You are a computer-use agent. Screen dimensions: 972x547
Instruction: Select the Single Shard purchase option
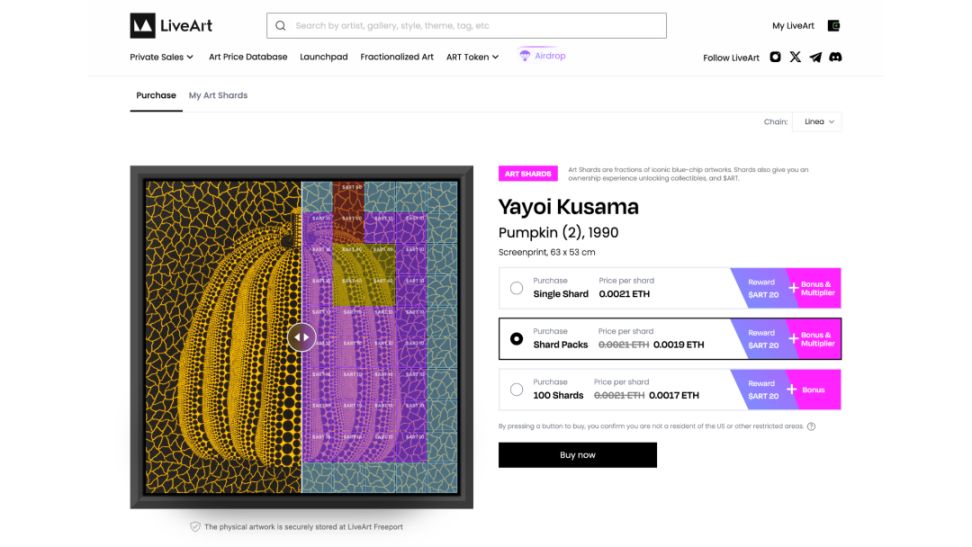tap(516, 288)
